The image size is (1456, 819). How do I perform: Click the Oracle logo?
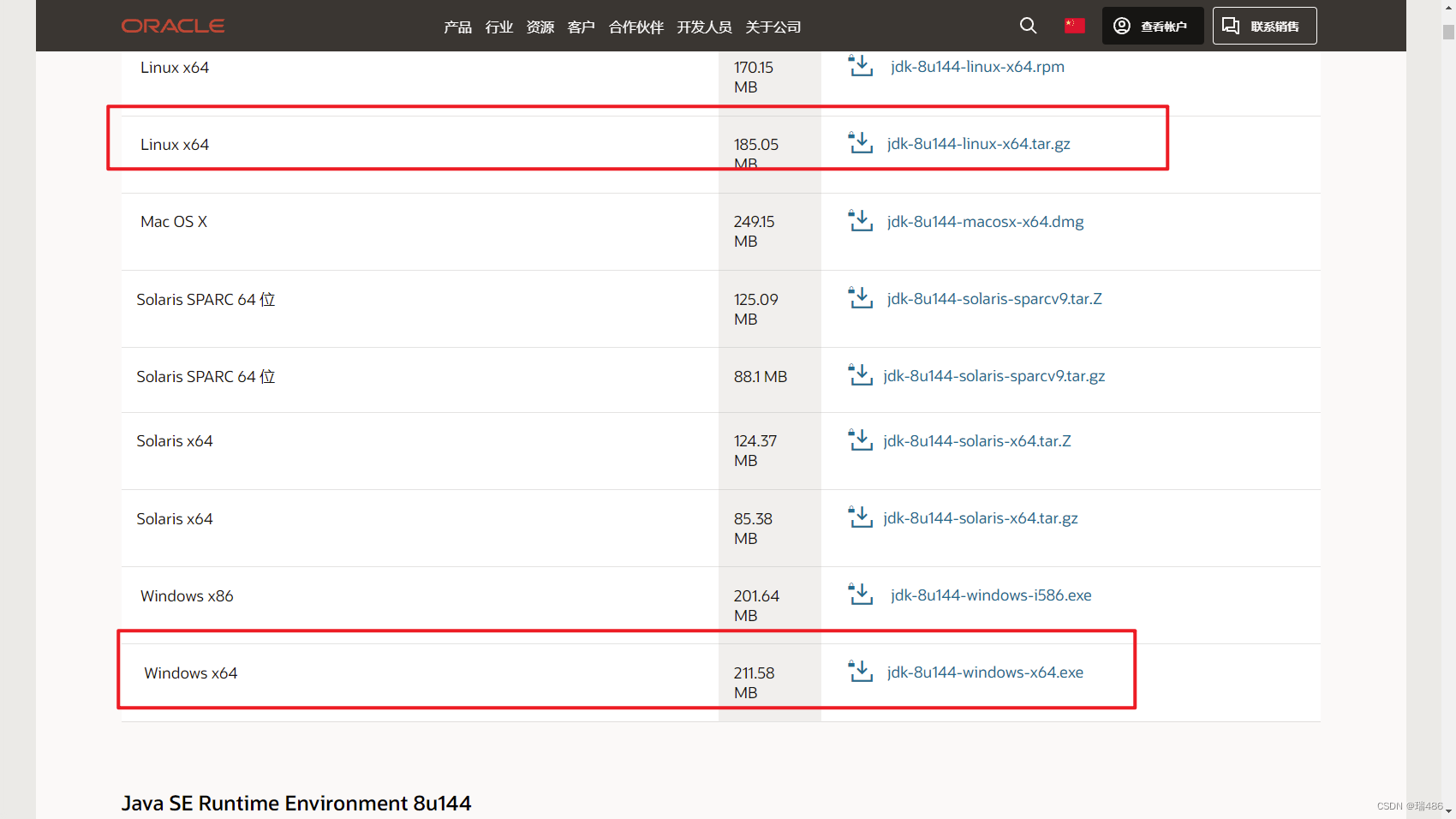[173, 26]
